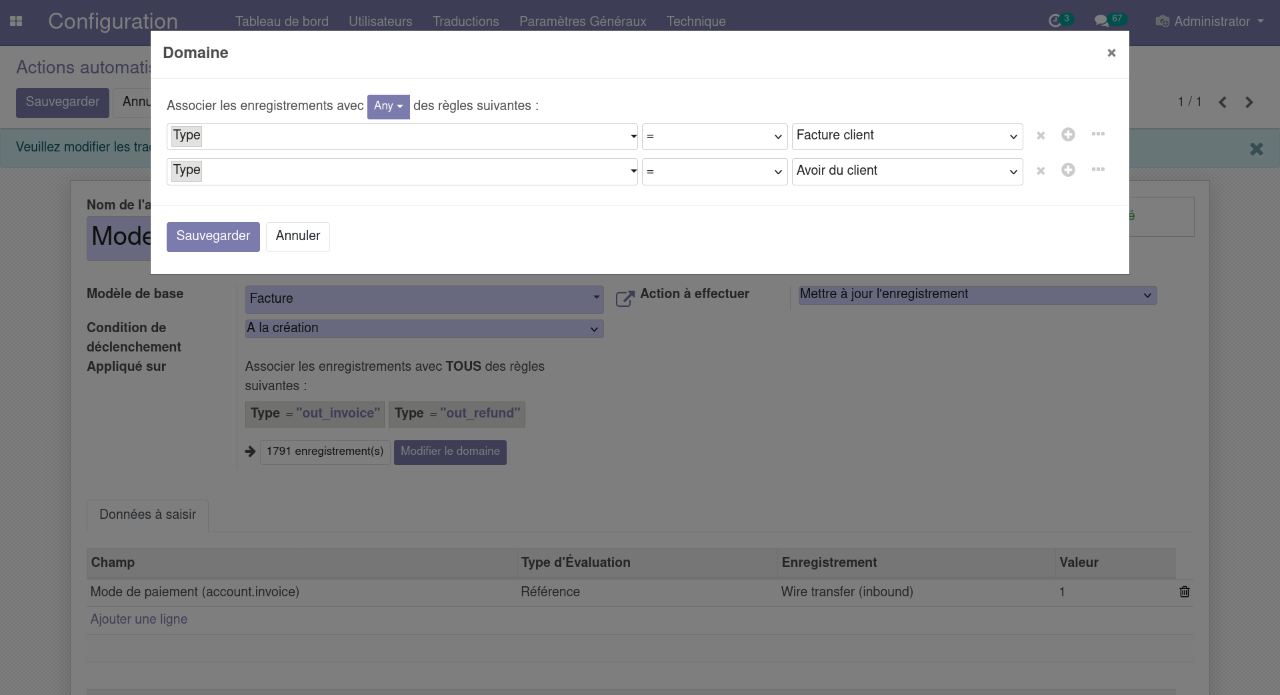The height and width of the screenshot is (695, 1280).
Task: Click Annuler in the Domaine dialog
Action: [298, 236]
